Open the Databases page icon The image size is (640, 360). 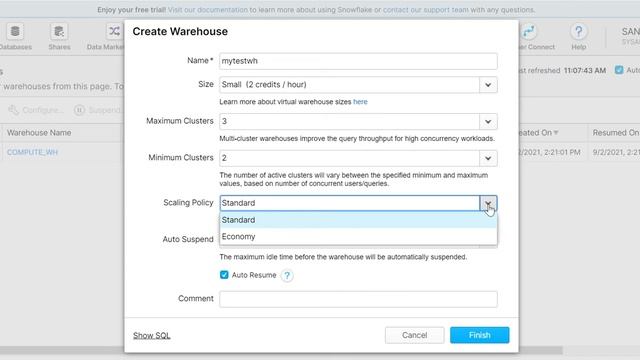(x=15, y=31)
